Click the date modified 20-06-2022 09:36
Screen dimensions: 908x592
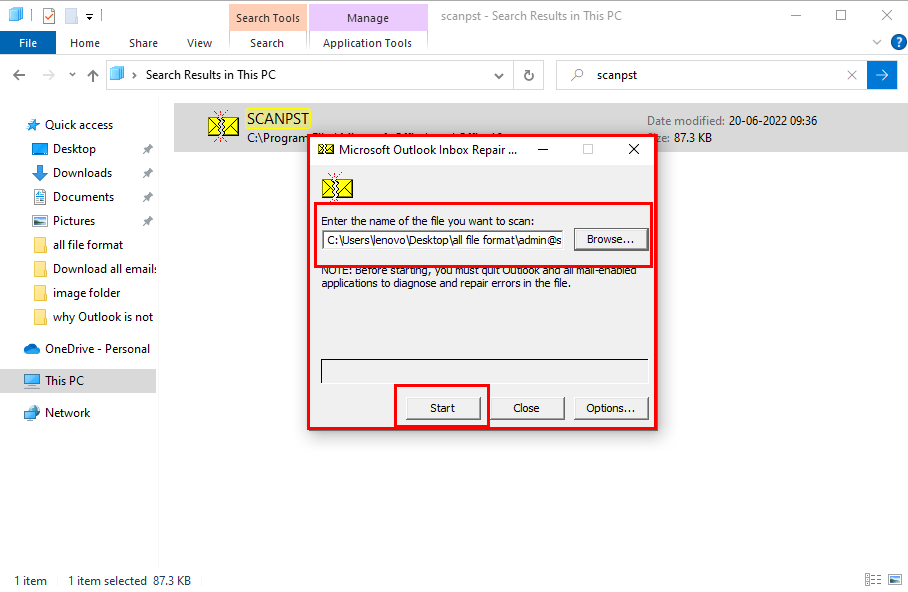772,120
